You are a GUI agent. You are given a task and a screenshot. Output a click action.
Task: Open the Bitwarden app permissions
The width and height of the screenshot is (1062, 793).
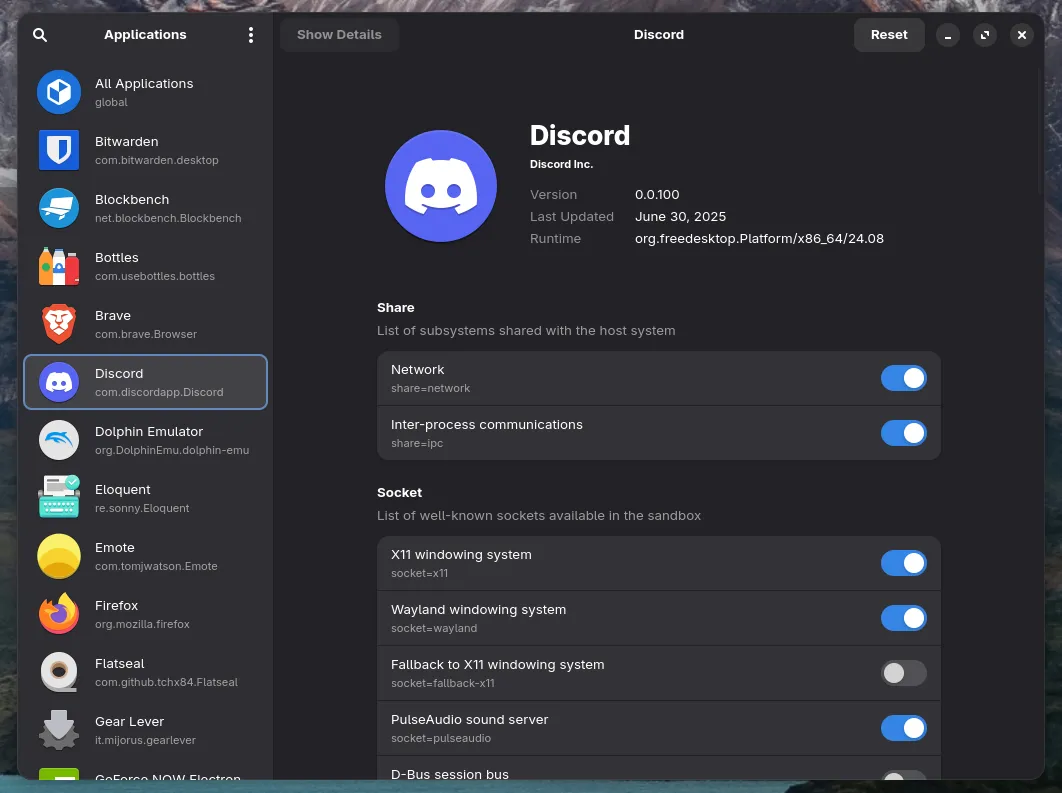(145, 150)
